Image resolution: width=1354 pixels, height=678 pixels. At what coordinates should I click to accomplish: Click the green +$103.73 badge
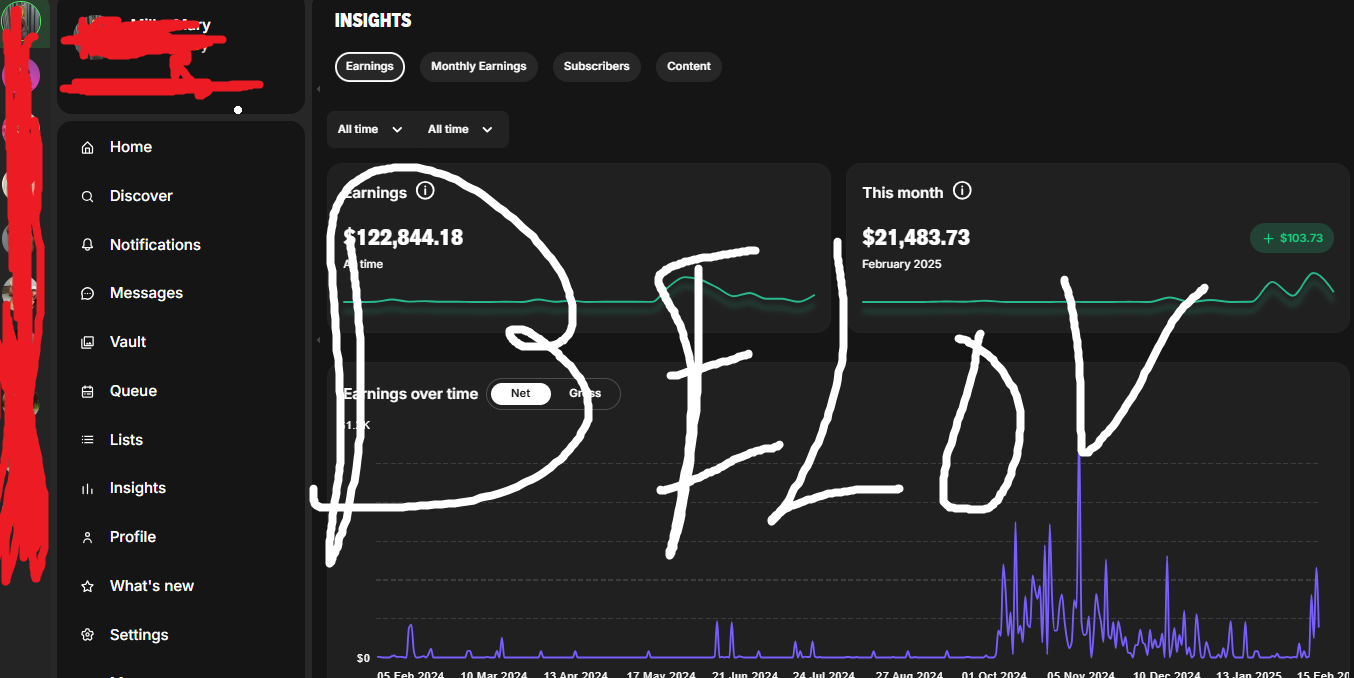tap(1291, 238)
